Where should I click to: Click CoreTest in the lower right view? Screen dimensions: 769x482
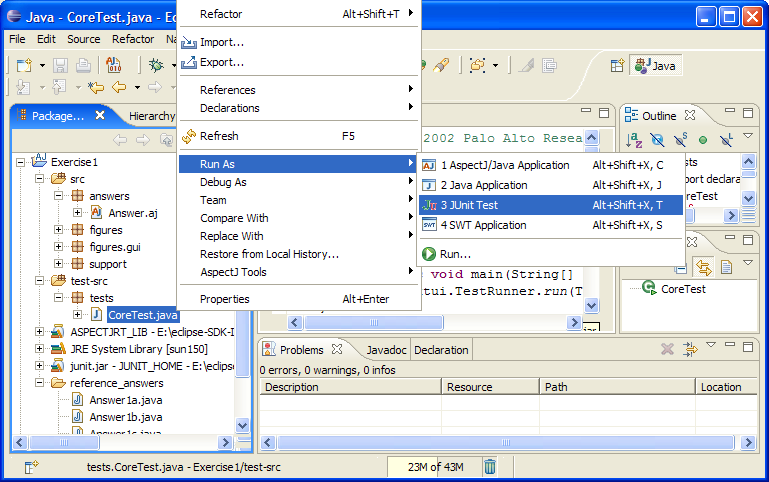[683, 289]
